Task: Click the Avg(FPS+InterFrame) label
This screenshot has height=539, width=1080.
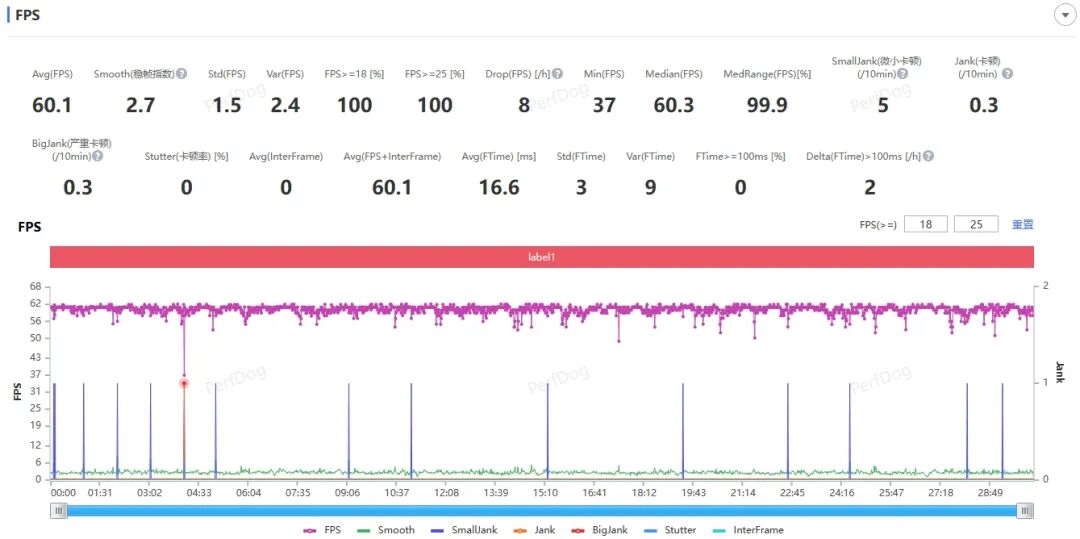Action: click(x=392, y=156)
